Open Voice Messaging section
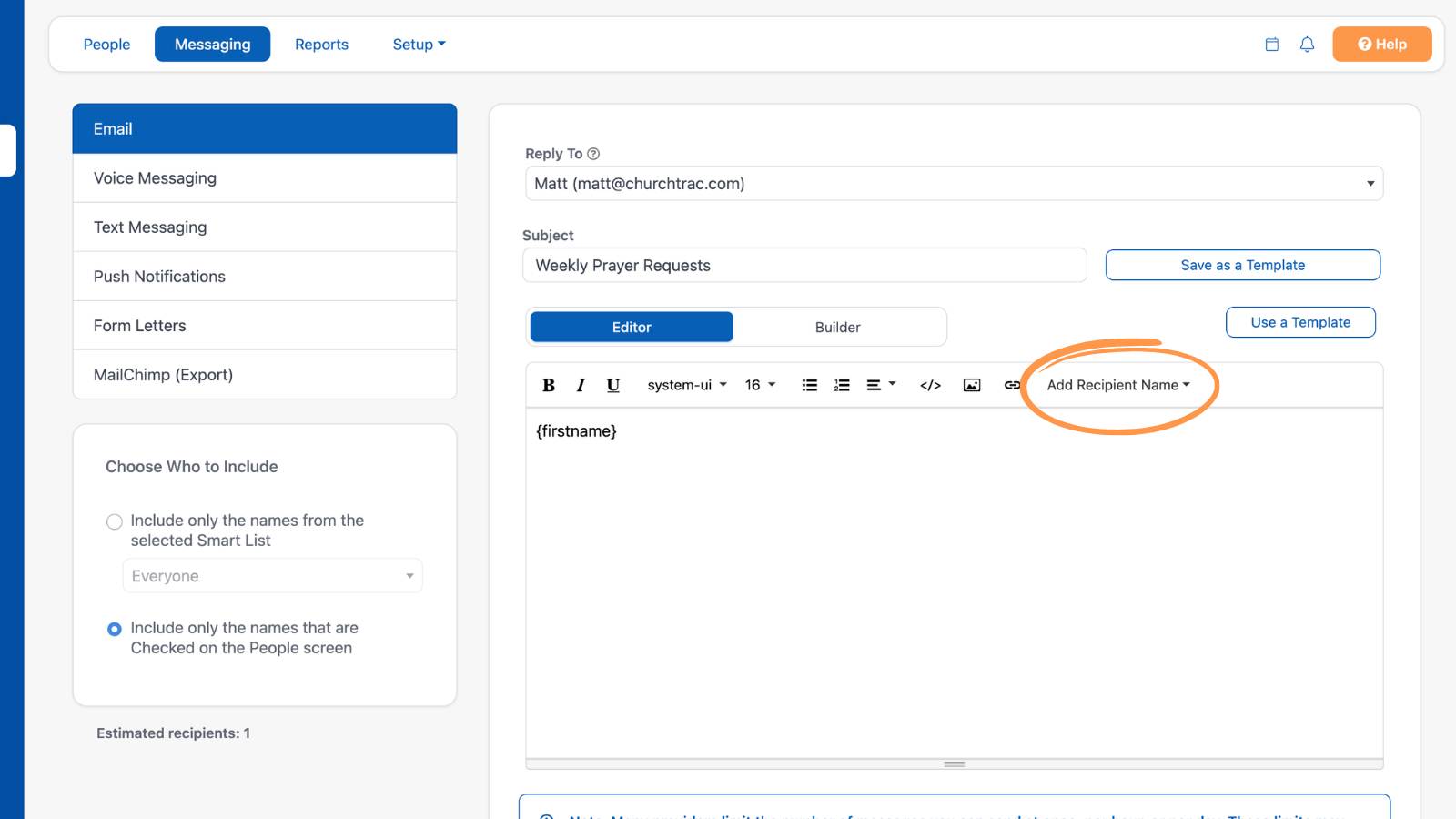 click(x=265, y=178)
